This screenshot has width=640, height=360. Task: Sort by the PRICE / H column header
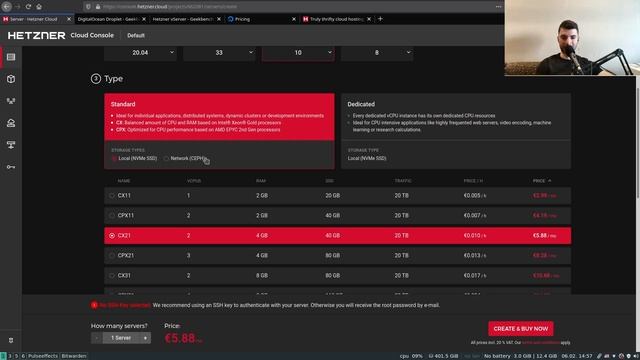(x=473, y=180)
